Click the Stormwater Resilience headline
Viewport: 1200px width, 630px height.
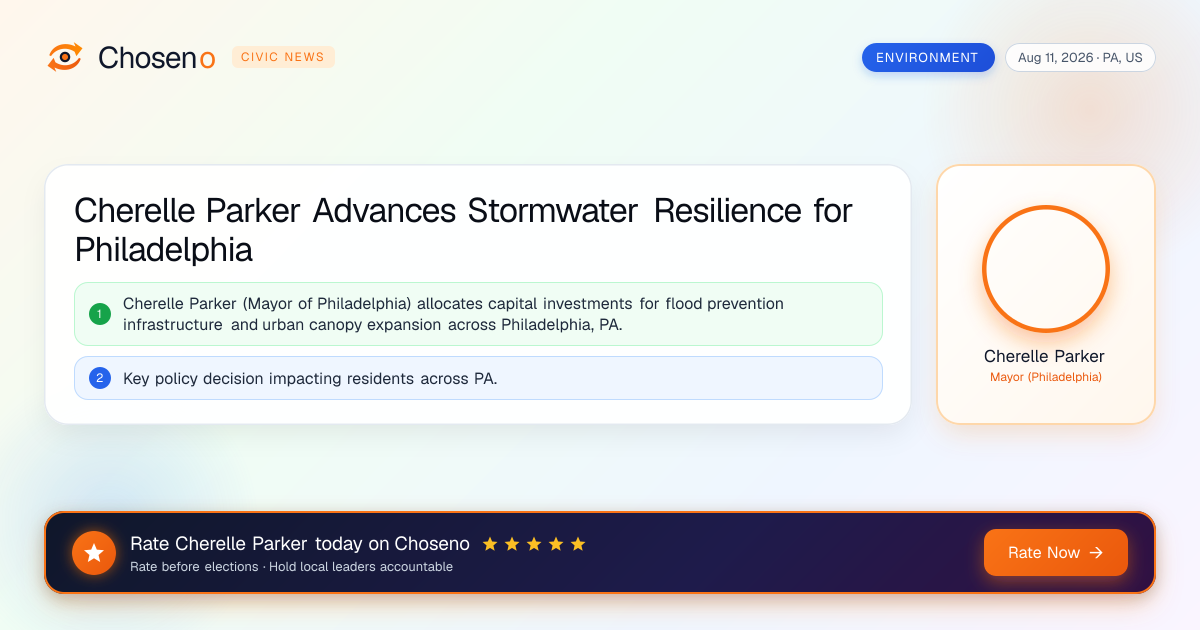[x=463, y=230]
